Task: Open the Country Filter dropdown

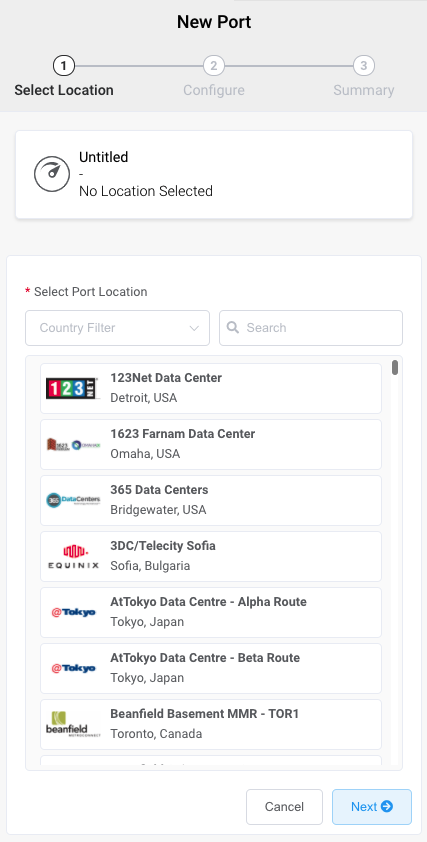Action: (118, 328)
